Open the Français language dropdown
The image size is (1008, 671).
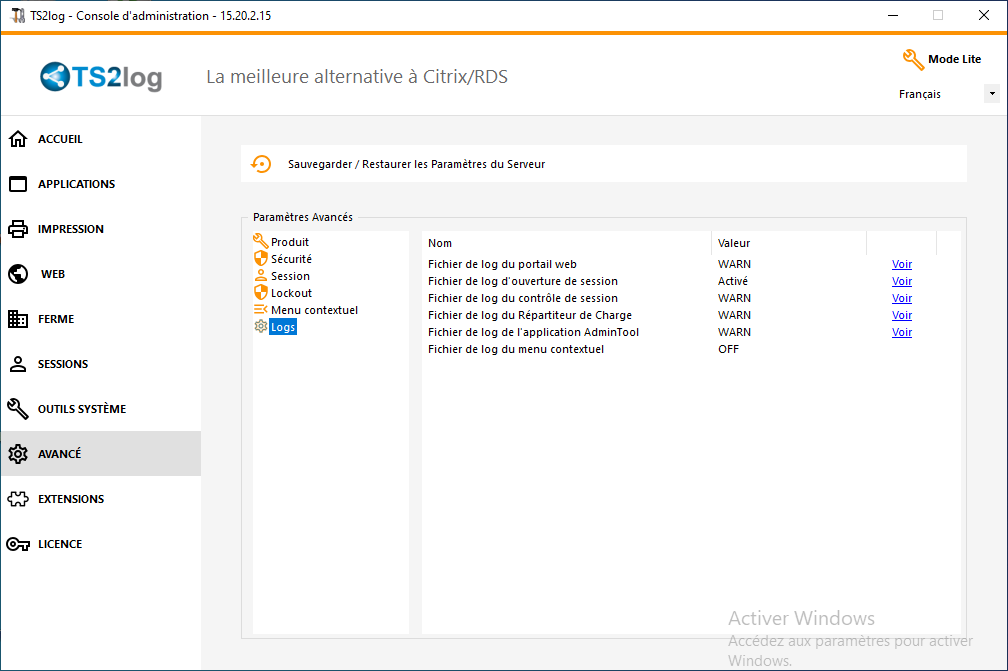[x=948, y=94]
